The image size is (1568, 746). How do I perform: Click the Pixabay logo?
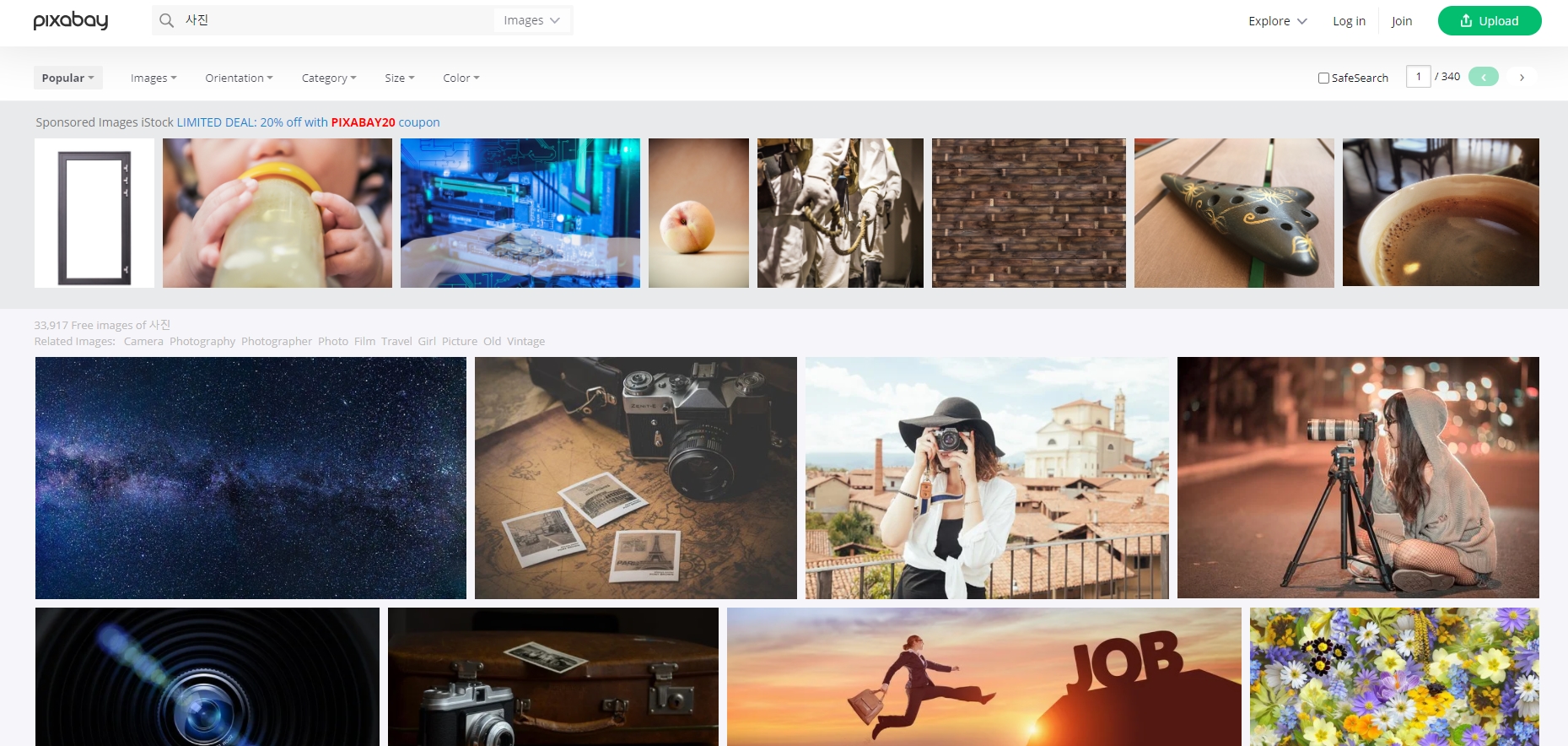(71, 20)
